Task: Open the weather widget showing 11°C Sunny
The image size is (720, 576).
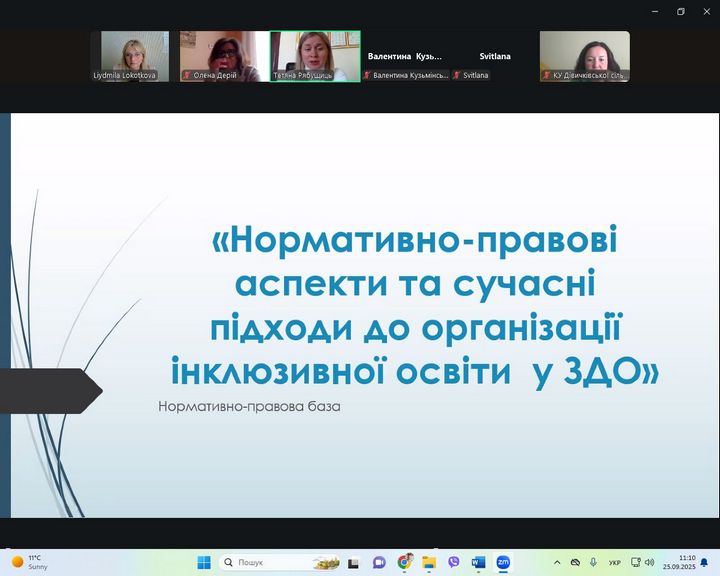Action: [30, 562]
